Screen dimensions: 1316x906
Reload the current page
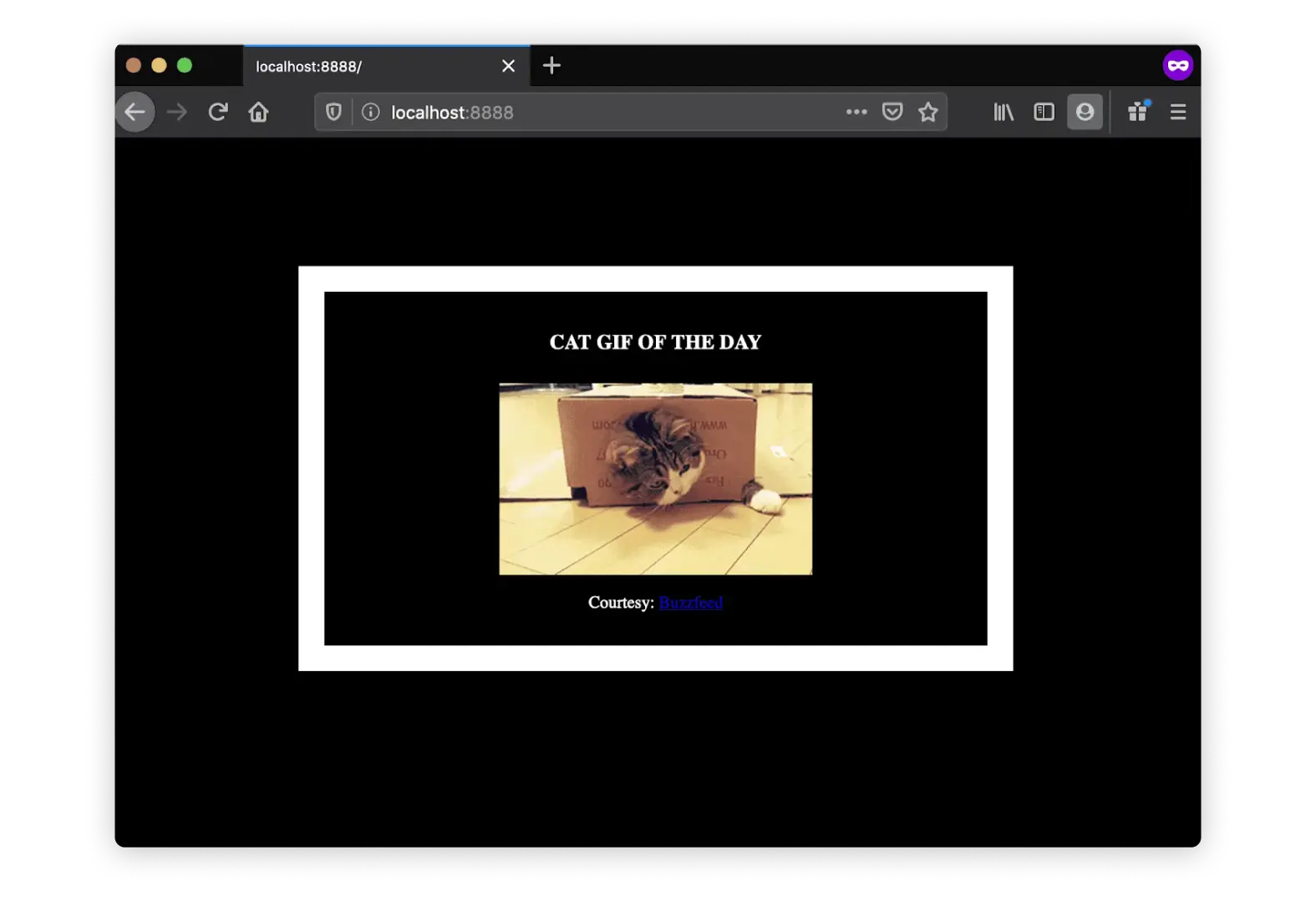point(218,112)
